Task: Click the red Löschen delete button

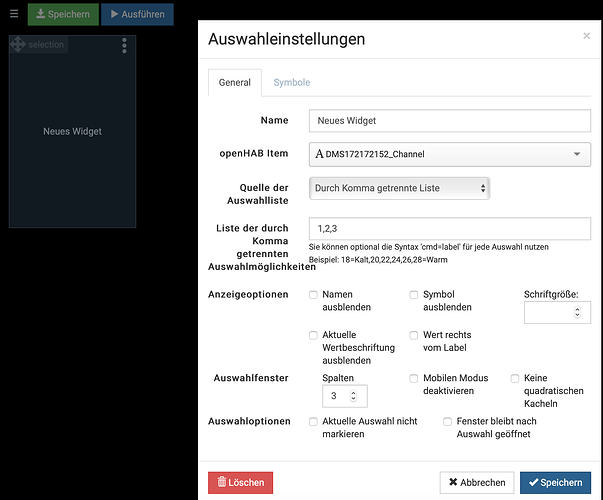Action: point(240,482)
